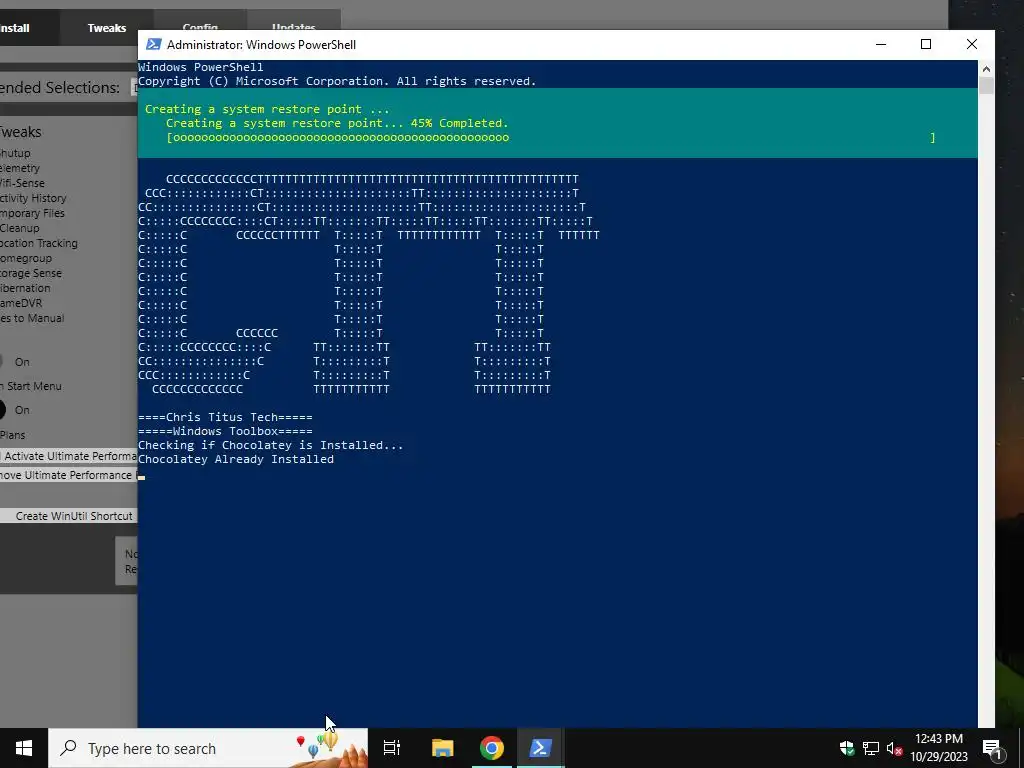This screenshot has height=768, width=1024.
Task: Open Google Chrome from the taskbar
Action: pos(492,748)
